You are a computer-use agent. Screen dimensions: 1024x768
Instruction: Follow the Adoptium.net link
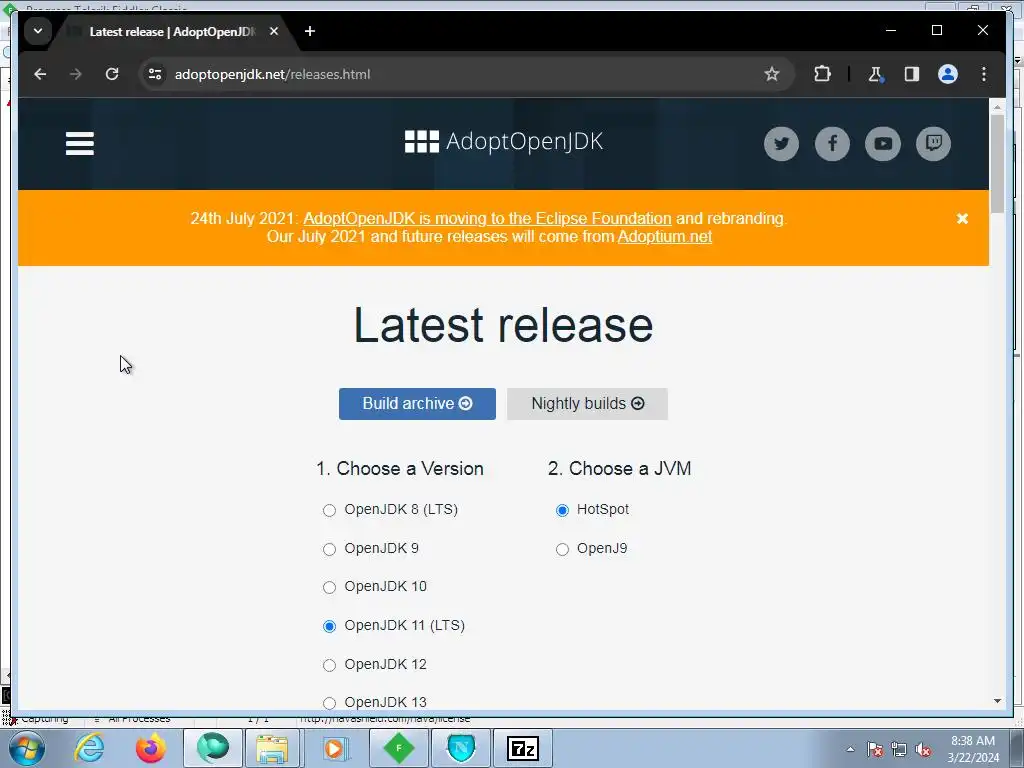click(665, 236)
